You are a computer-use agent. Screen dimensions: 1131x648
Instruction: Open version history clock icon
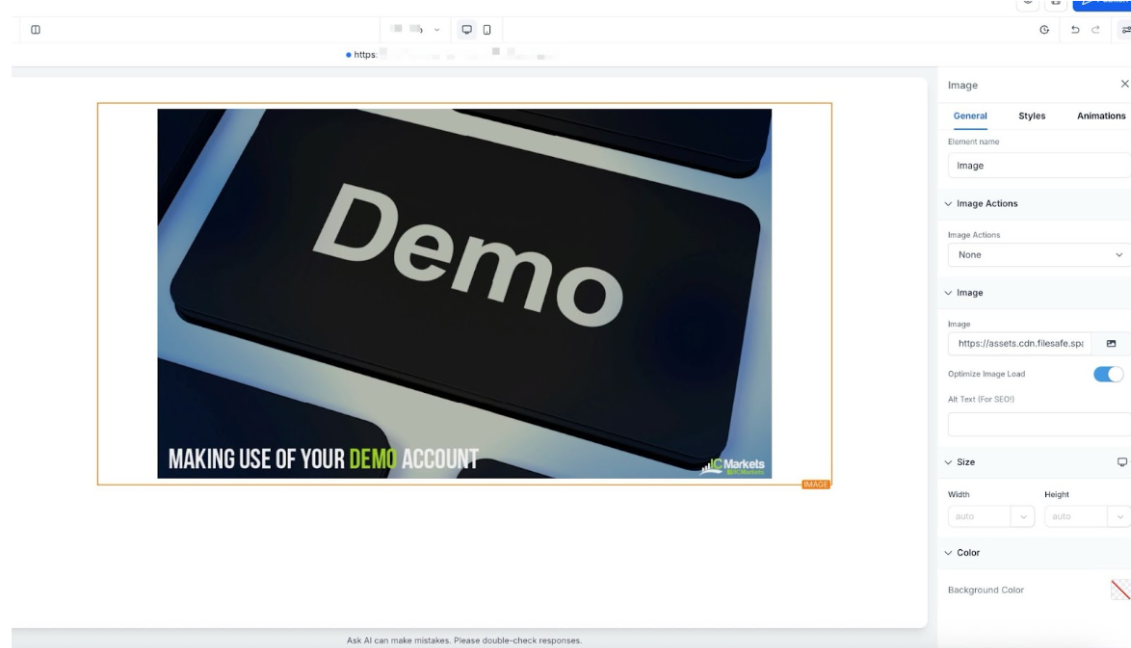coord(1045,31)
